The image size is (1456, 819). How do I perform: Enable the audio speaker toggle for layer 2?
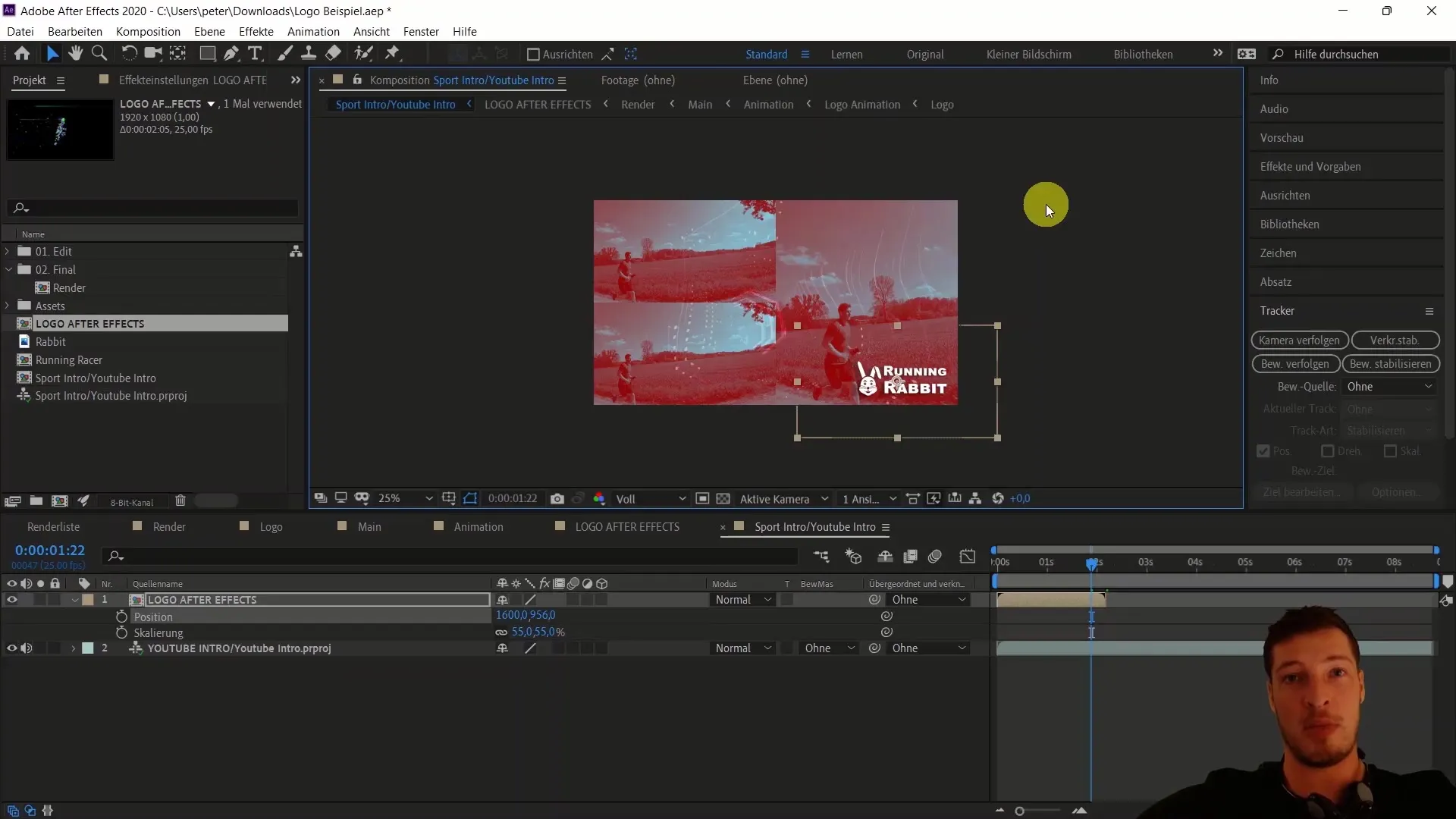coord(26,648)
